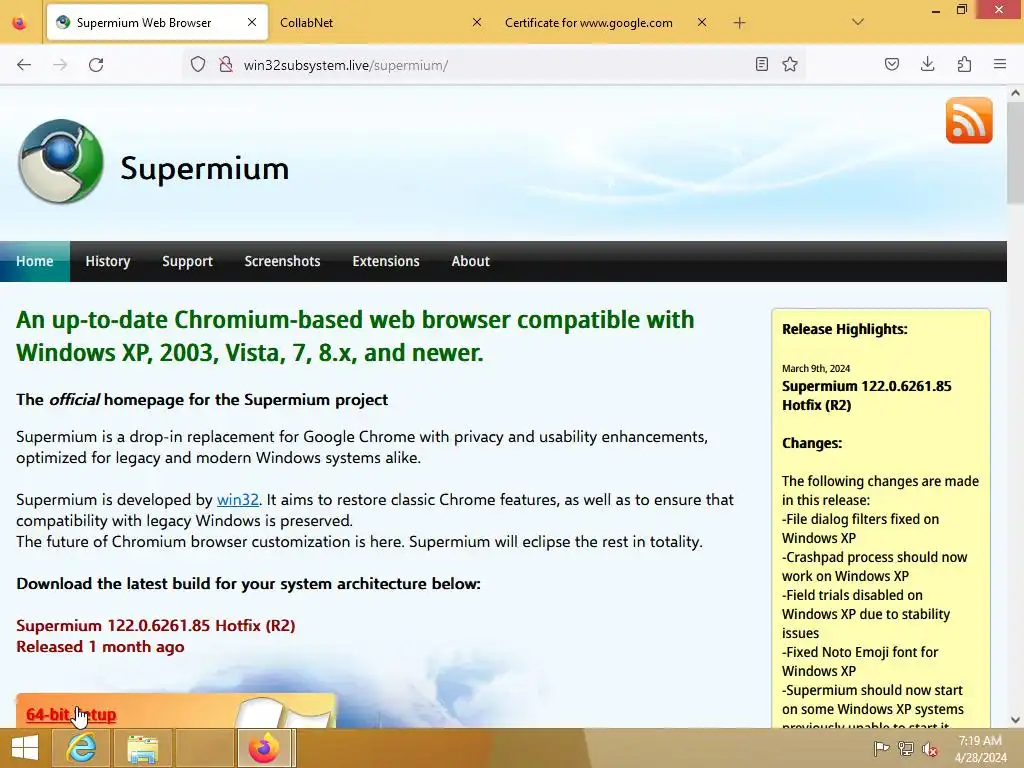Click the Supermium 122.0.6261.85 Hotfix release heading
The width and height of the screenshot is (1024, 768).
[155, 626]
